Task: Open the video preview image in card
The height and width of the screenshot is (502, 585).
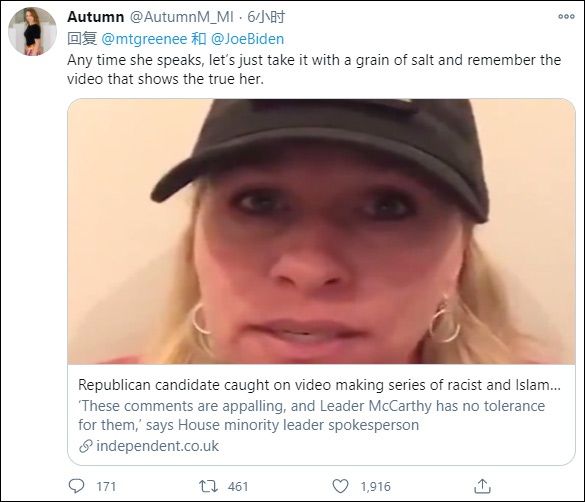Action: tap(321, 231)
